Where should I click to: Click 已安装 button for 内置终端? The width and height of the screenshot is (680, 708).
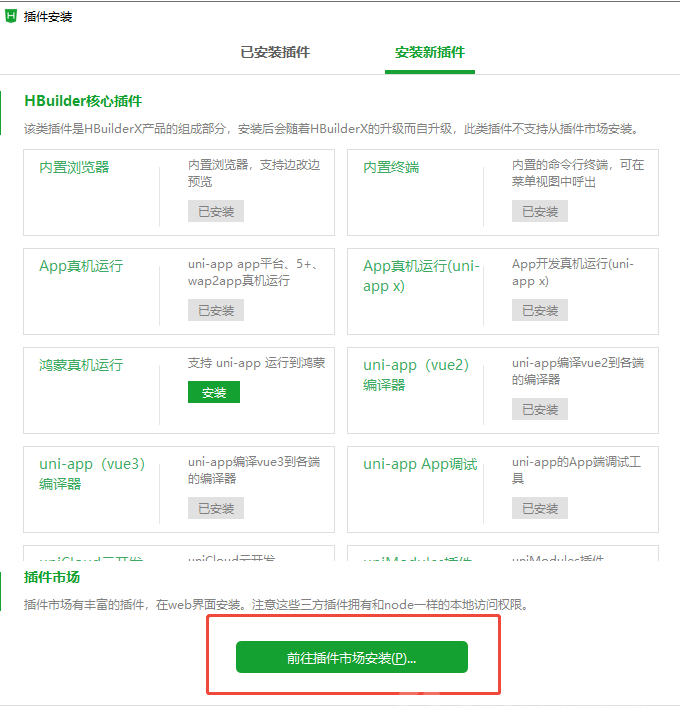[x=540, y=211]
